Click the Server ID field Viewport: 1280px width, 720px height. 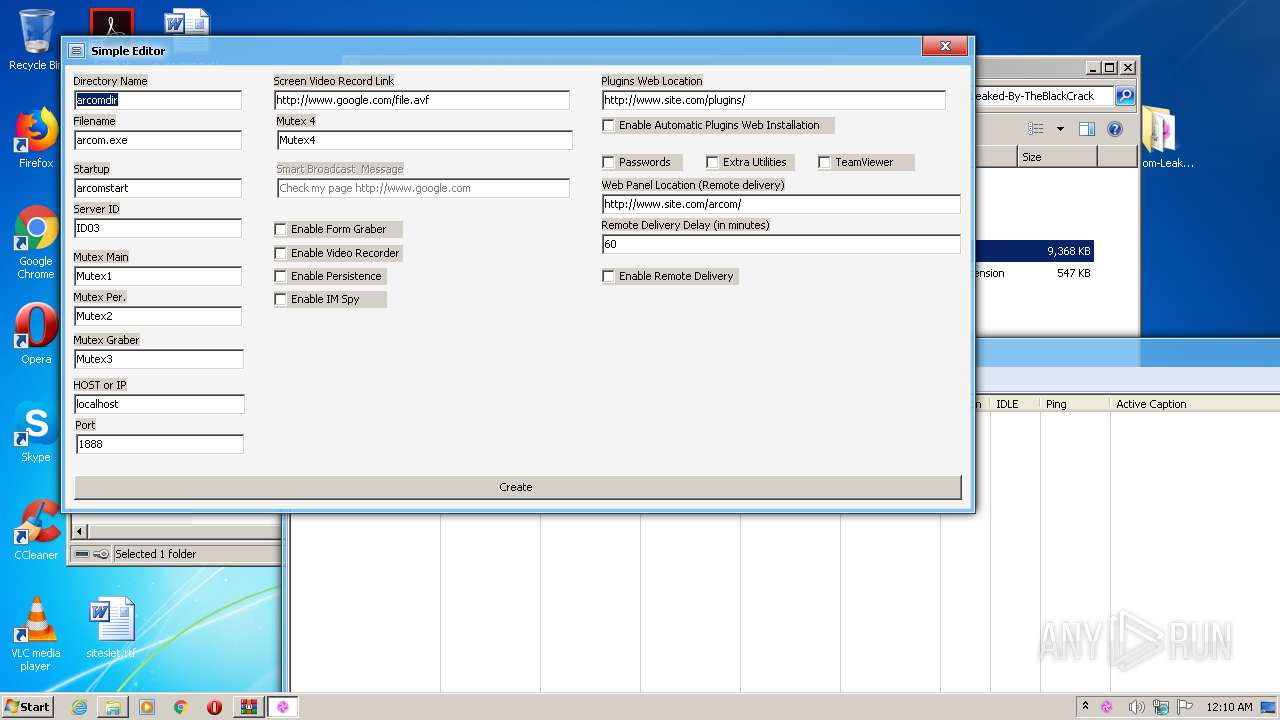click(158, 228)
